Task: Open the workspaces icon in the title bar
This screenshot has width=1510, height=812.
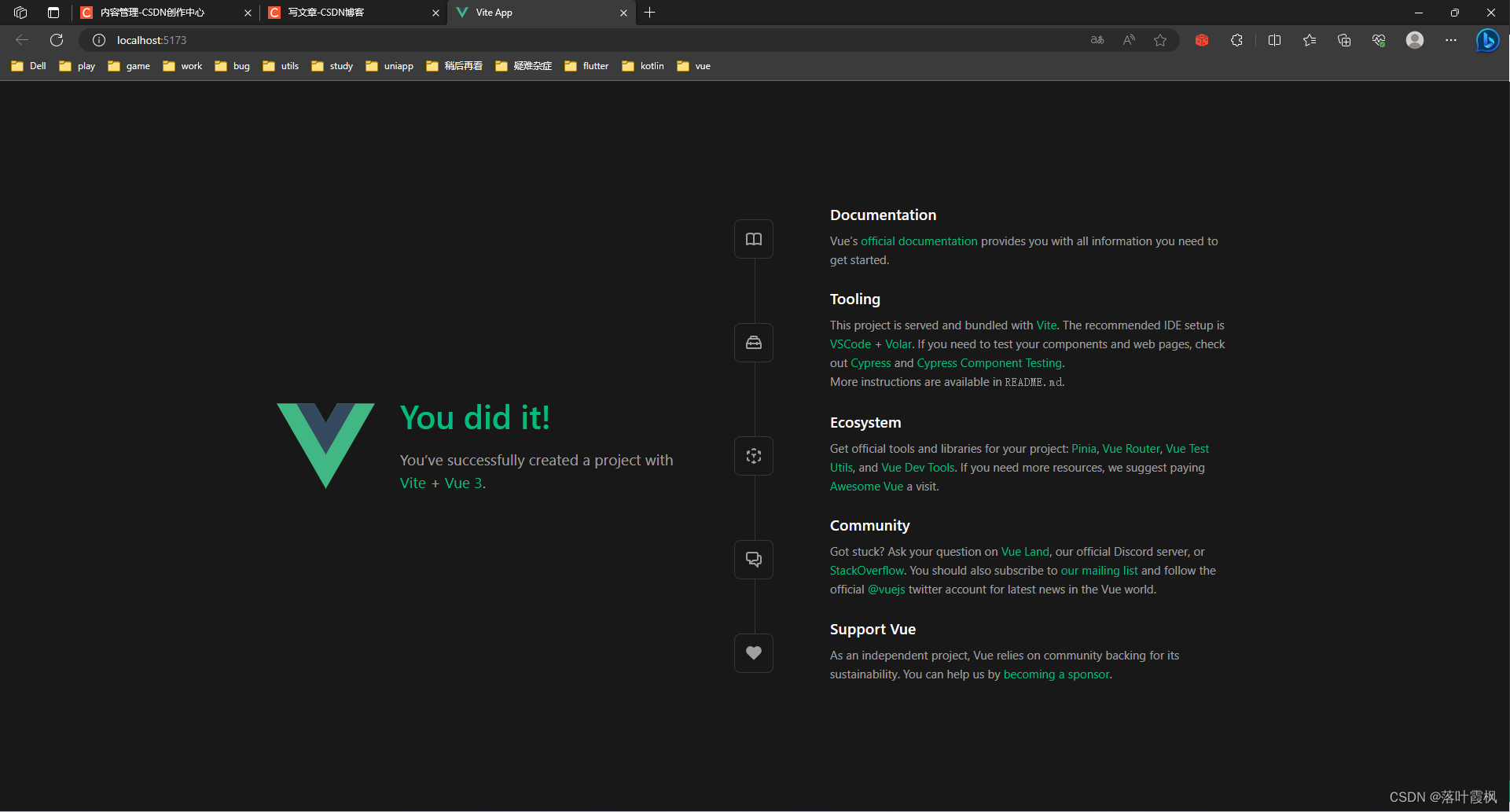Action: pyautogui.click(x=20, y=13)
